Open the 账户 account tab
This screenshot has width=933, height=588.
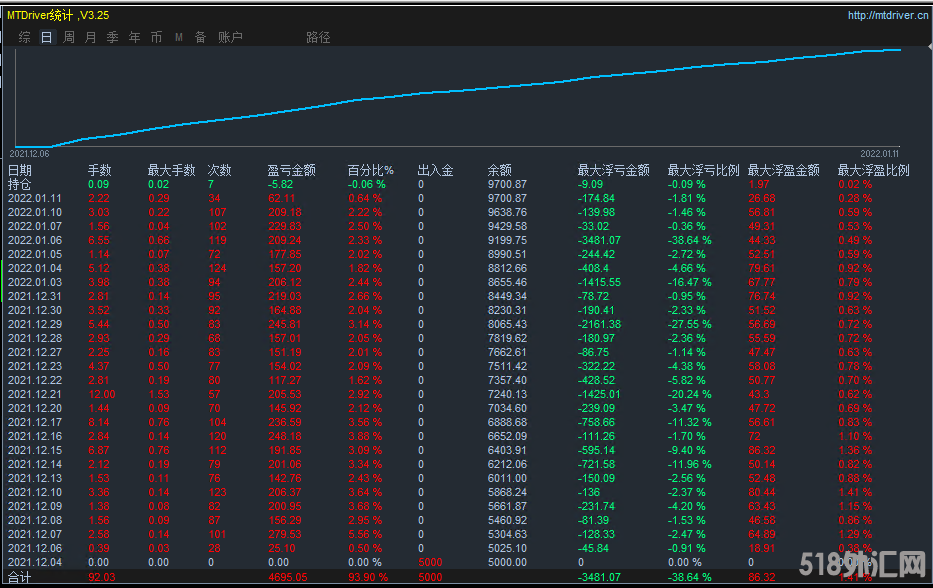(230, 37)
